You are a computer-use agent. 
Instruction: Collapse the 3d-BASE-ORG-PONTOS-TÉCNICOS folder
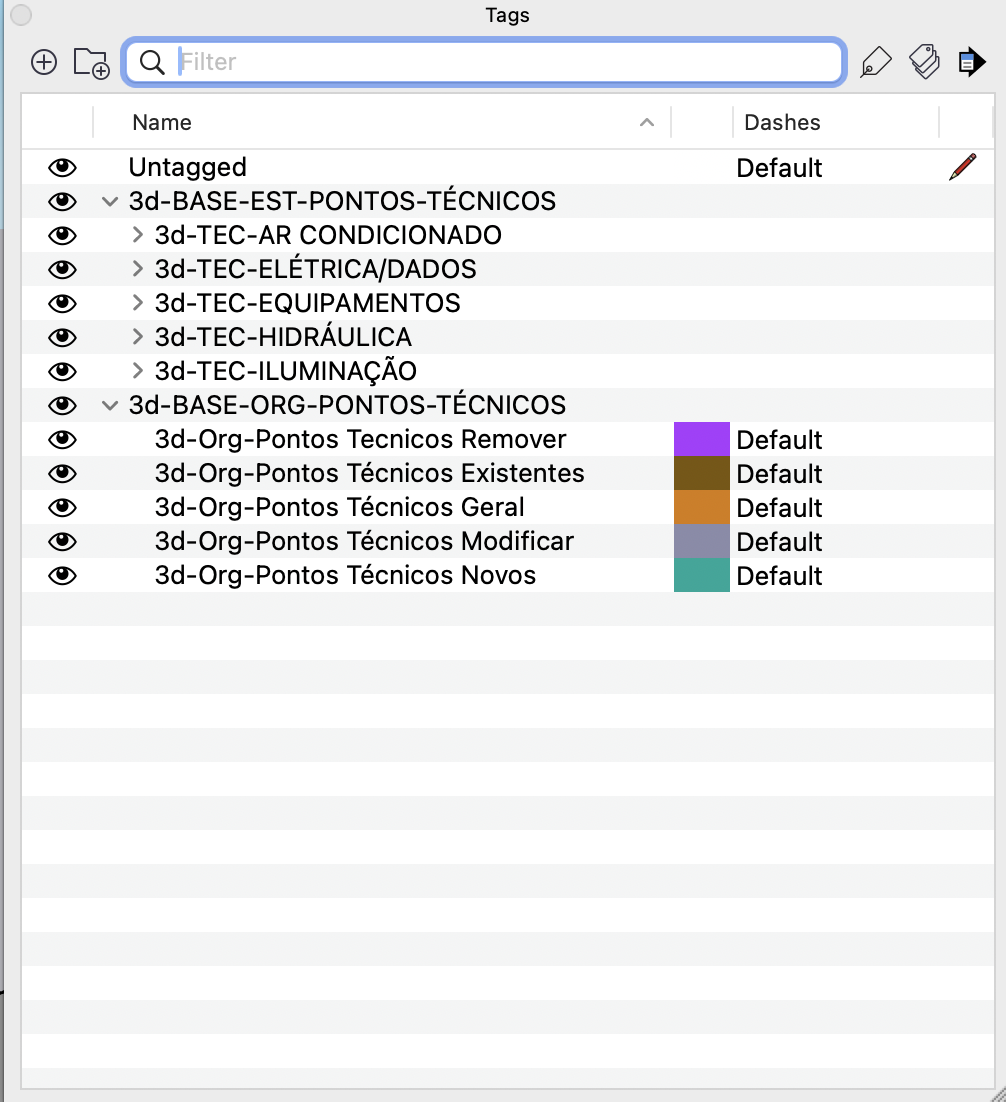pos(110,406)
